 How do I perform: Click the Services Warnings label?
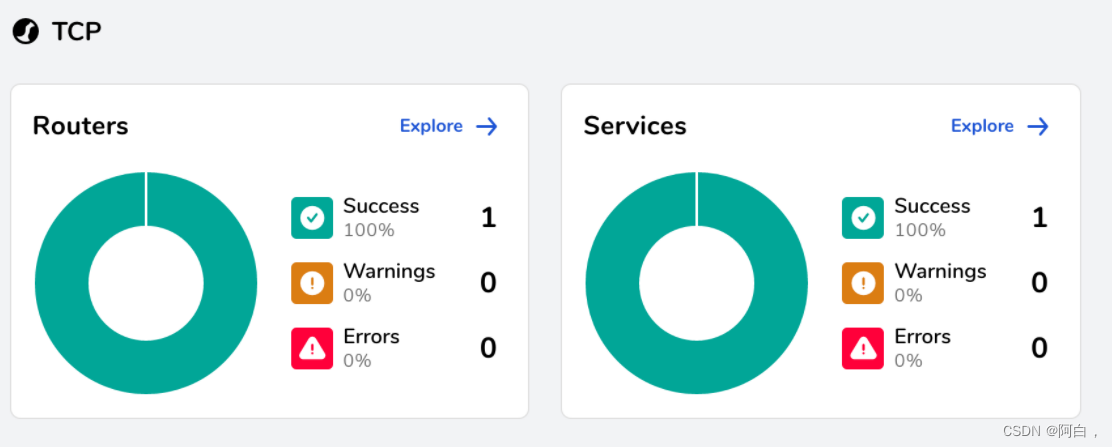click(940, 271)
